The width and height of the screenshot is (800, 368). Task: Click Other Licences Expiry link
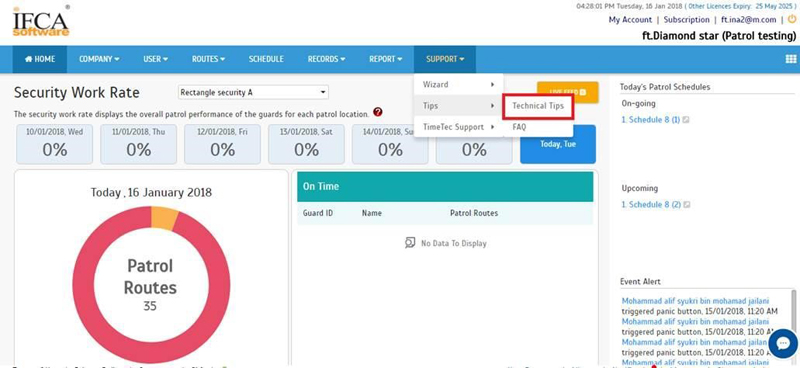coord(741,7)
